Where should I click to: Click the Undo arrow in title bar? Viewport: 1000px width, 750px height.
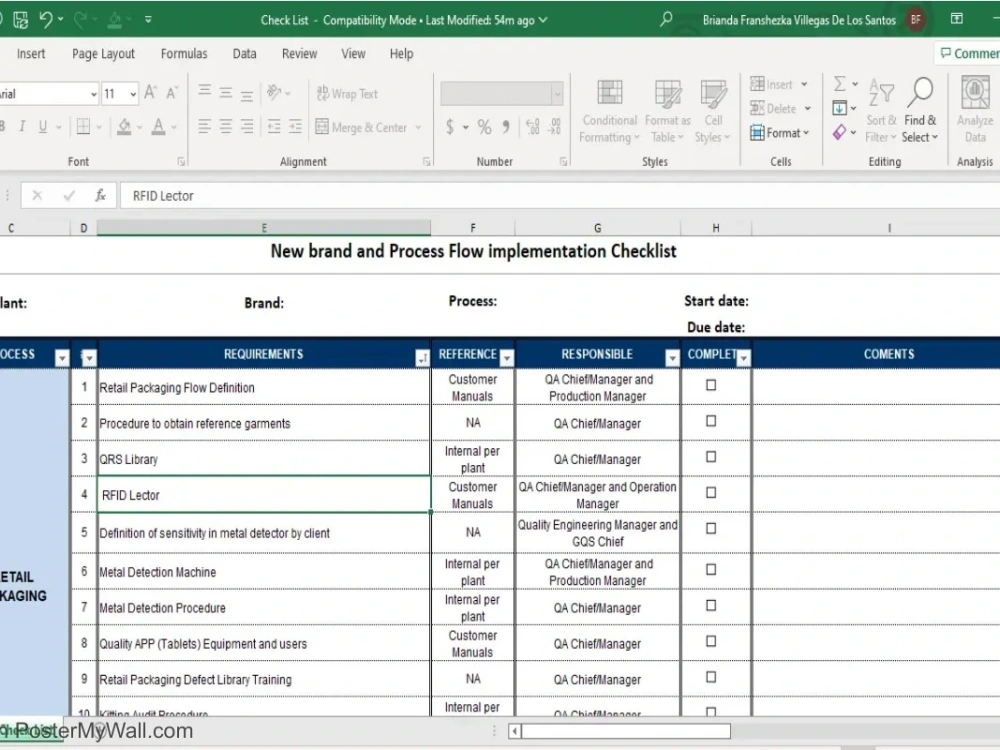click(46, 20)
